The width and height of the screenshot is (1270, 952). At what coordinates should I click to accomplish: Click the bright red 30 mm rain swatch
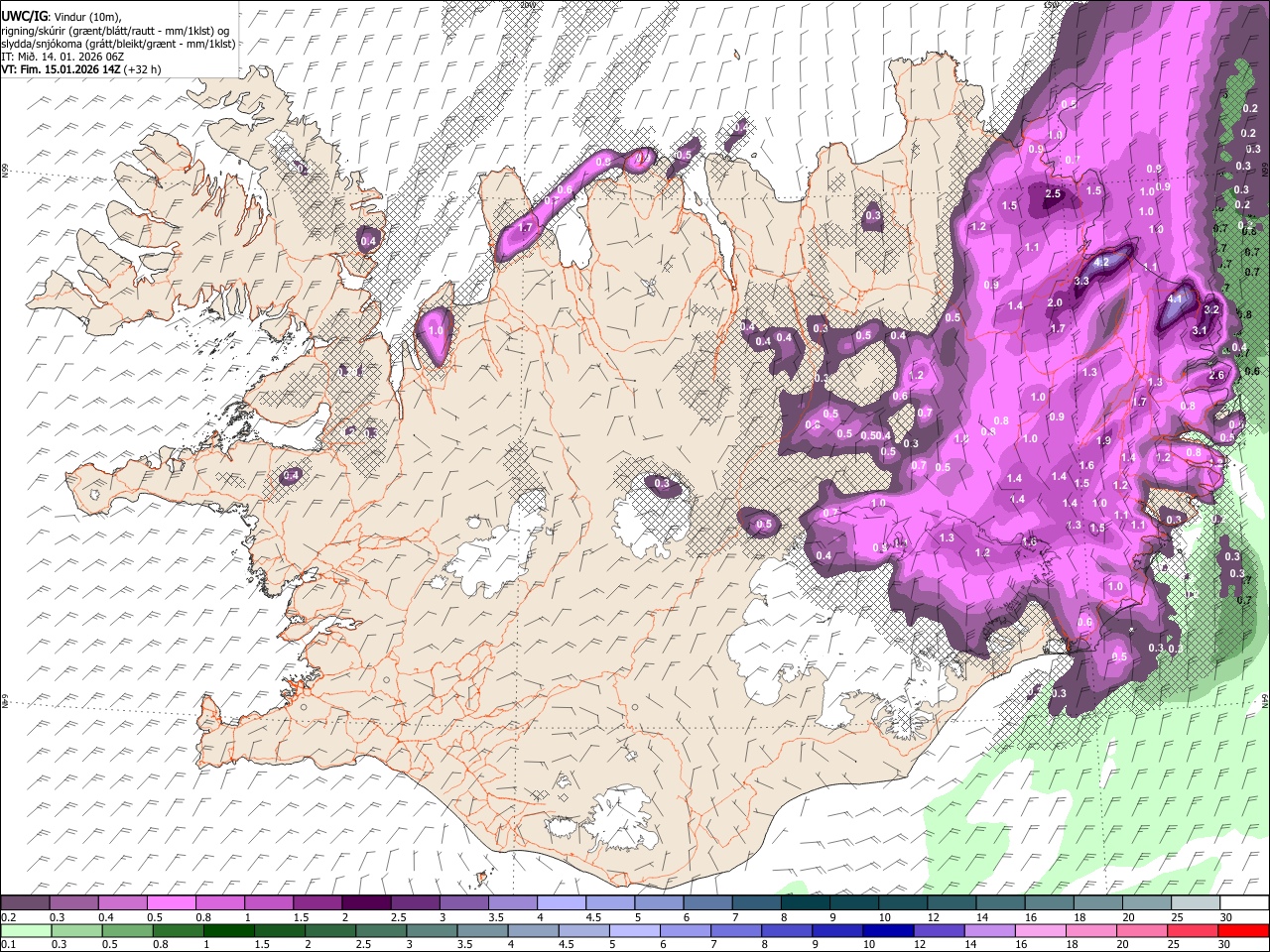pos(1244,930)
